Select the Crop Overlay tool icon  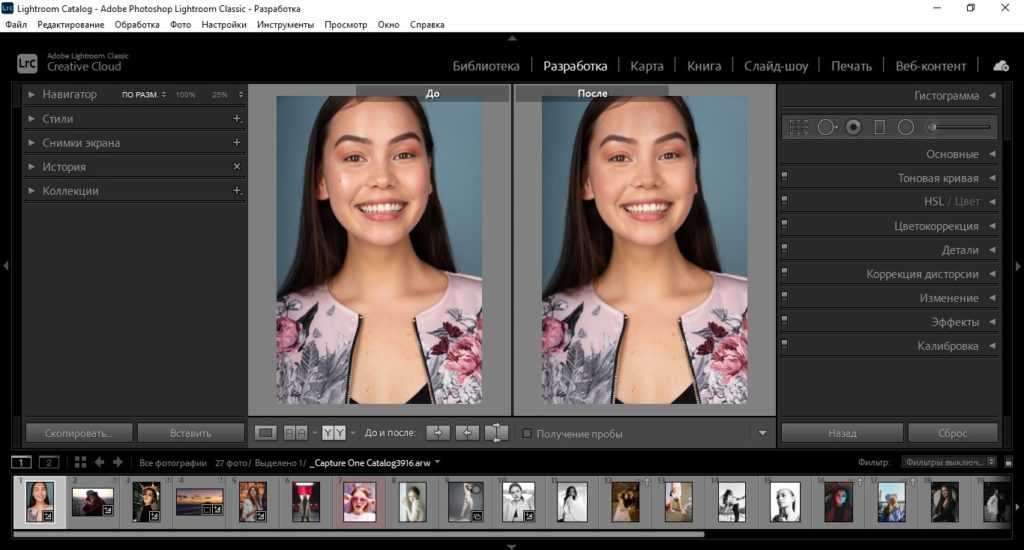pos(798,127)
